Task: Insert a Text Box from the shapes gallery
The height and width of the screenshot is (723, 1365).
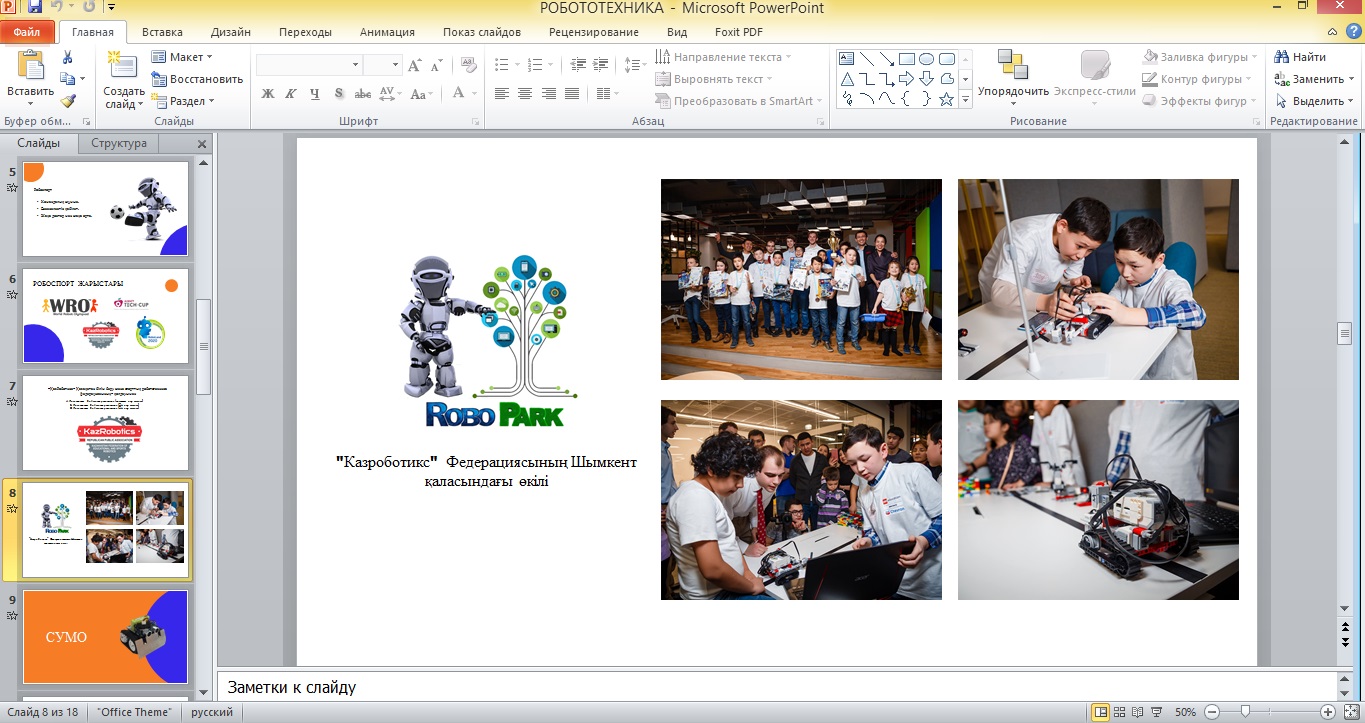Action: pos(846,59)
